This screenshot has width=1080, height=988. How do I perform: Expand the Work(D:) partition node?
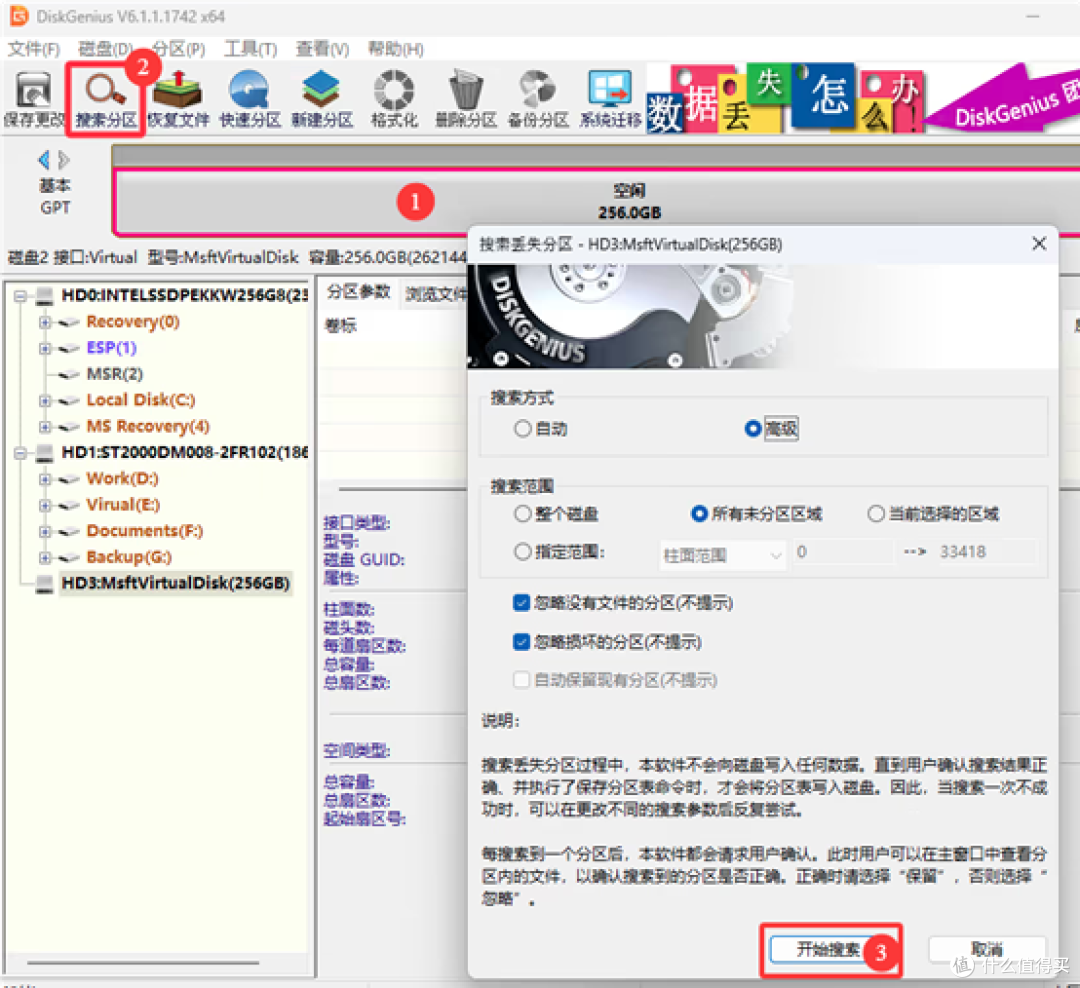45,480
